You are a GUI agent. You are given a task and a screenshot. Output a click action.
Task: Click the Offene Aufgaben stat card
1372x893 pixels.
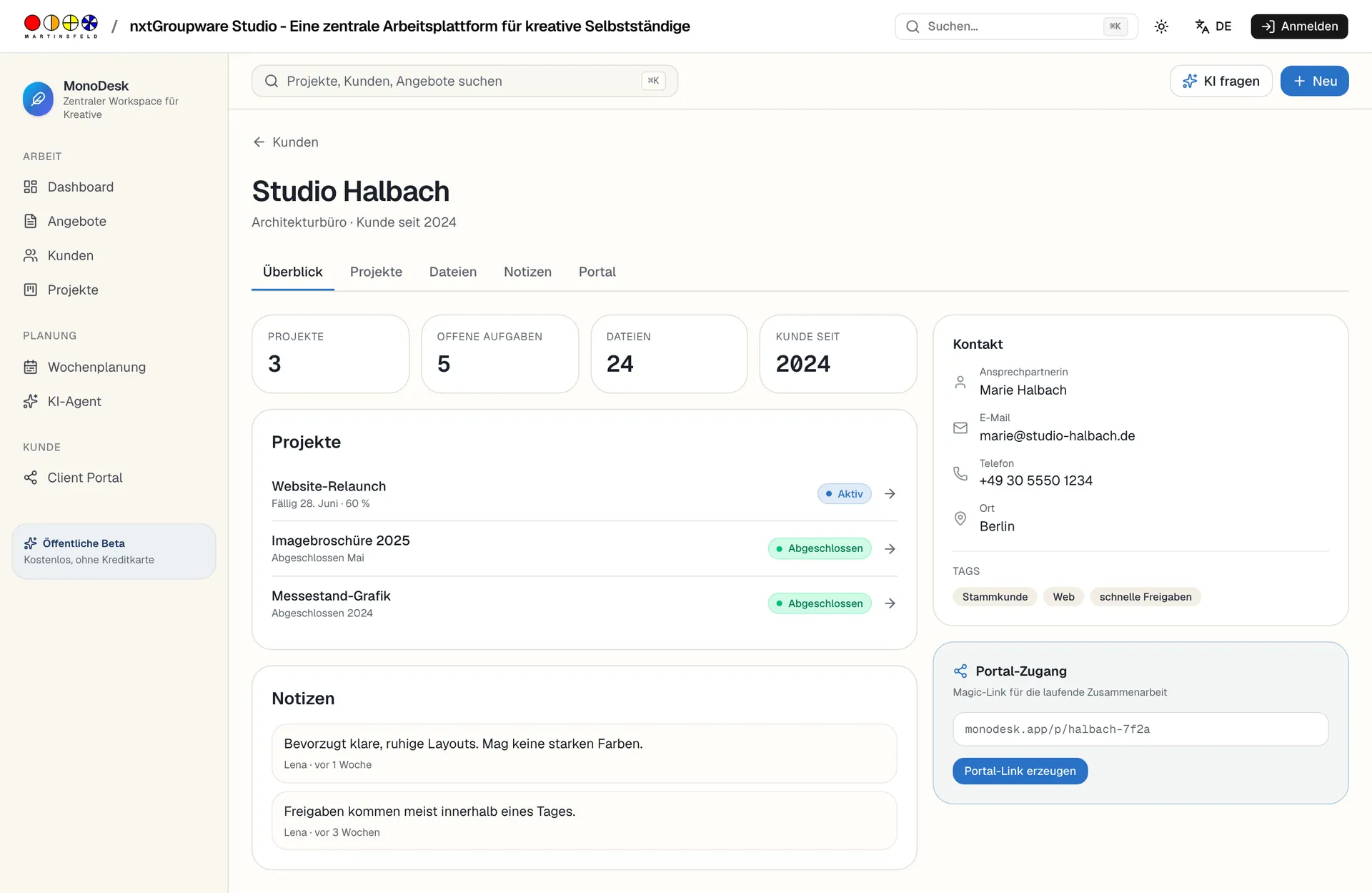[x=499, y=354]
